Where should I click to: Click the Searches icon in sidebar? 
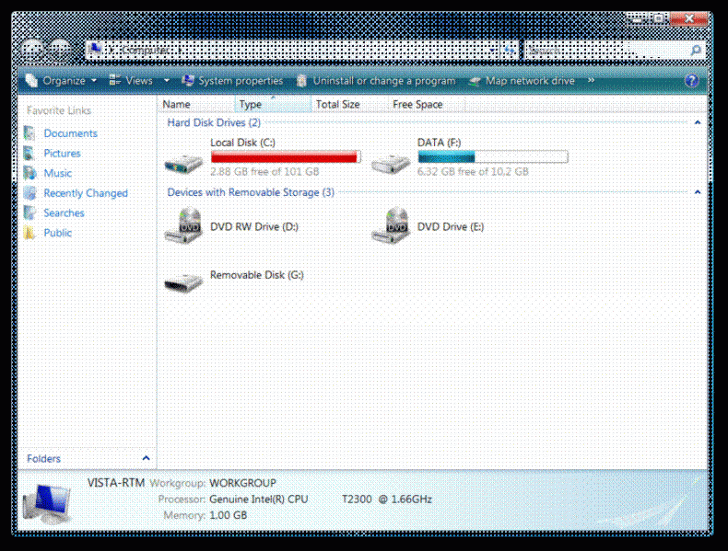30,213
